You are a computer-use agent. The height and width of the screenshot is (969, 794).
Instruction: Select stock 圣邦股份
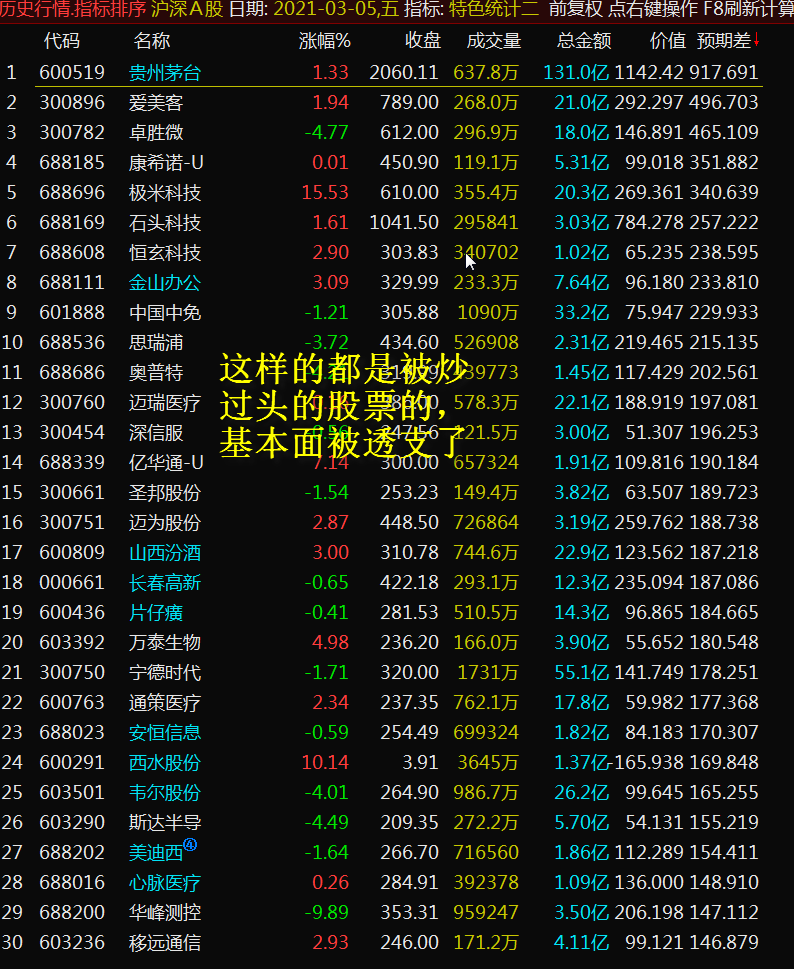(x=165, y=493)
